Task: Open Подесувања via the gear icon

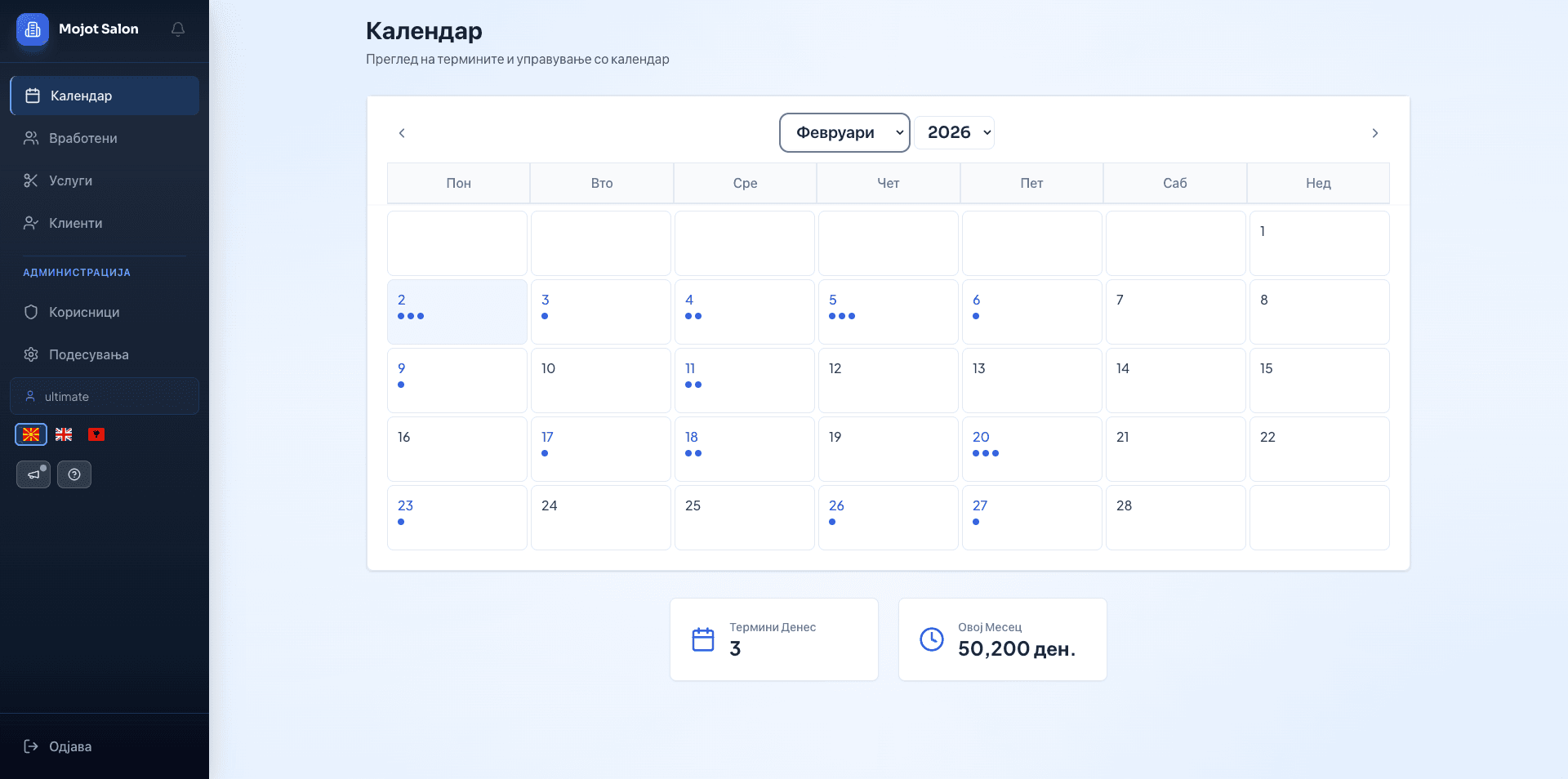Action: (31, 354)
